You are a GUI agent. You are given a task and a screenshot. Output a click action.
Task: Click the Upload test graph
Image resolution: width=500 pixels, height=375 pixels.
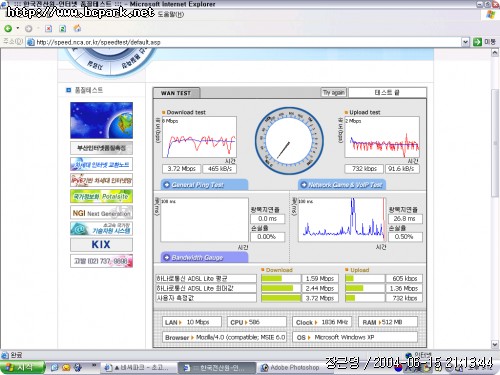(x=382, y=137)
